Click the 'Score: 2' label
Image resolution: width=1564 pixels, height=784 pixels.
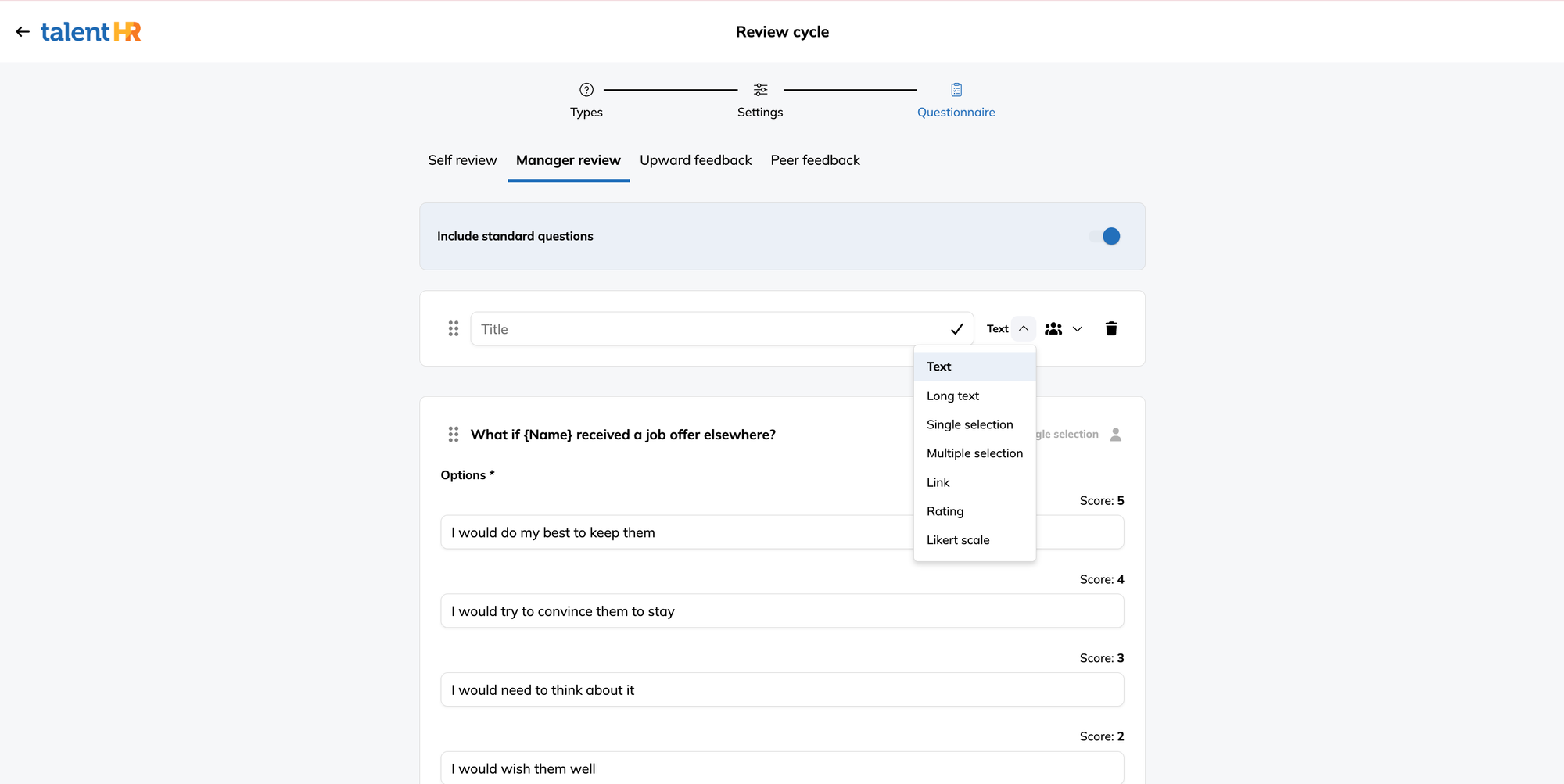pos(1102,737)
